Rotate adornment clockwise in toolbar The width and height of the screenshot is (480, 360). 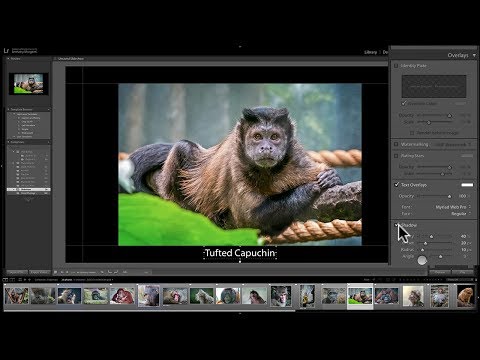(116, 272)
